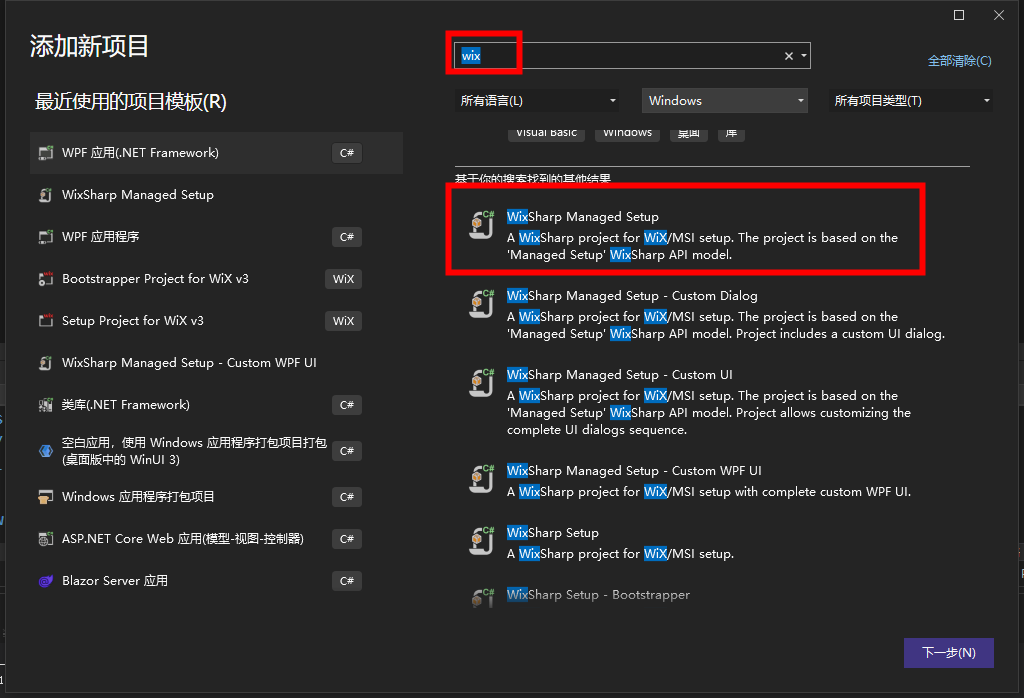Select ASP.NET Core Web 应用 MVC template
The height and width of the screenshot is (698, 1024).
click(216, 539)
